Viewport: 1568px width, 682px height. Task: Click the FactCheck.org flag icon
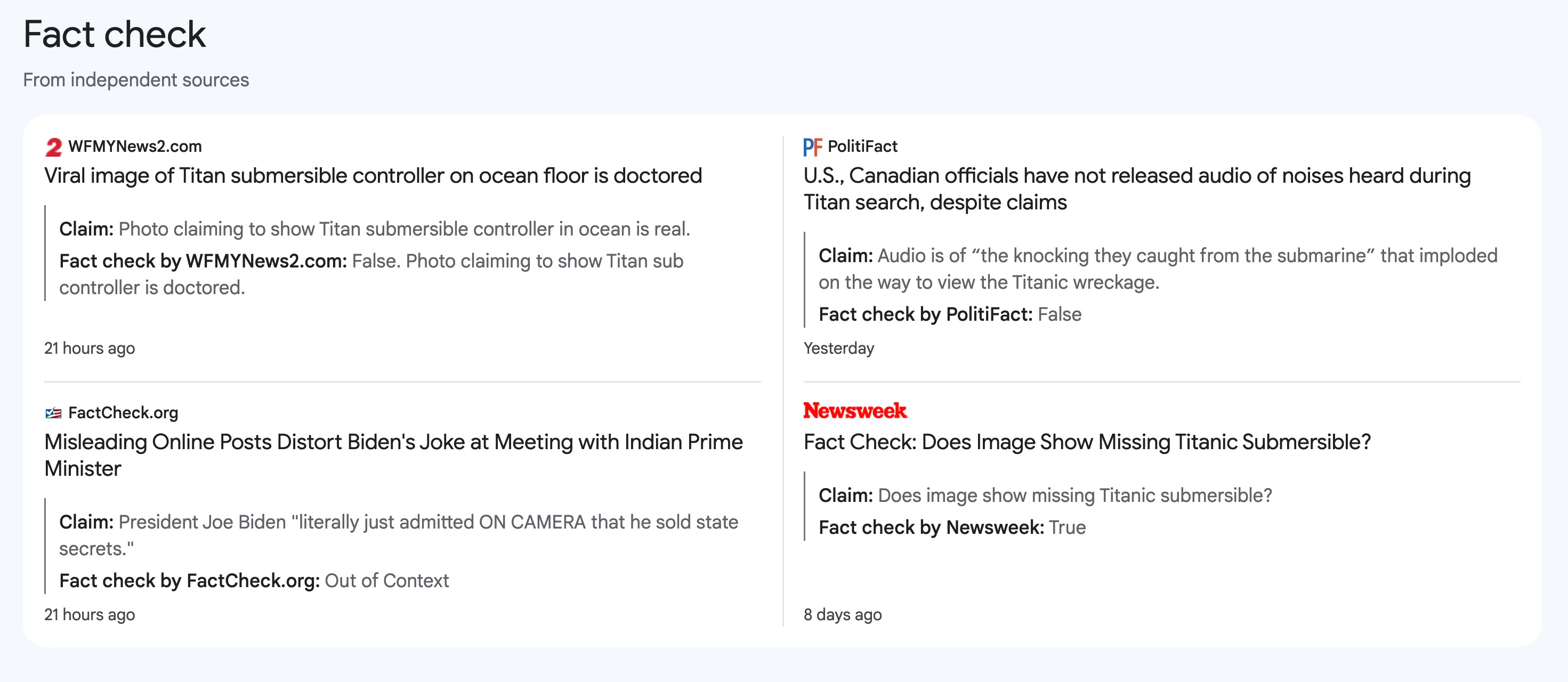54,413
